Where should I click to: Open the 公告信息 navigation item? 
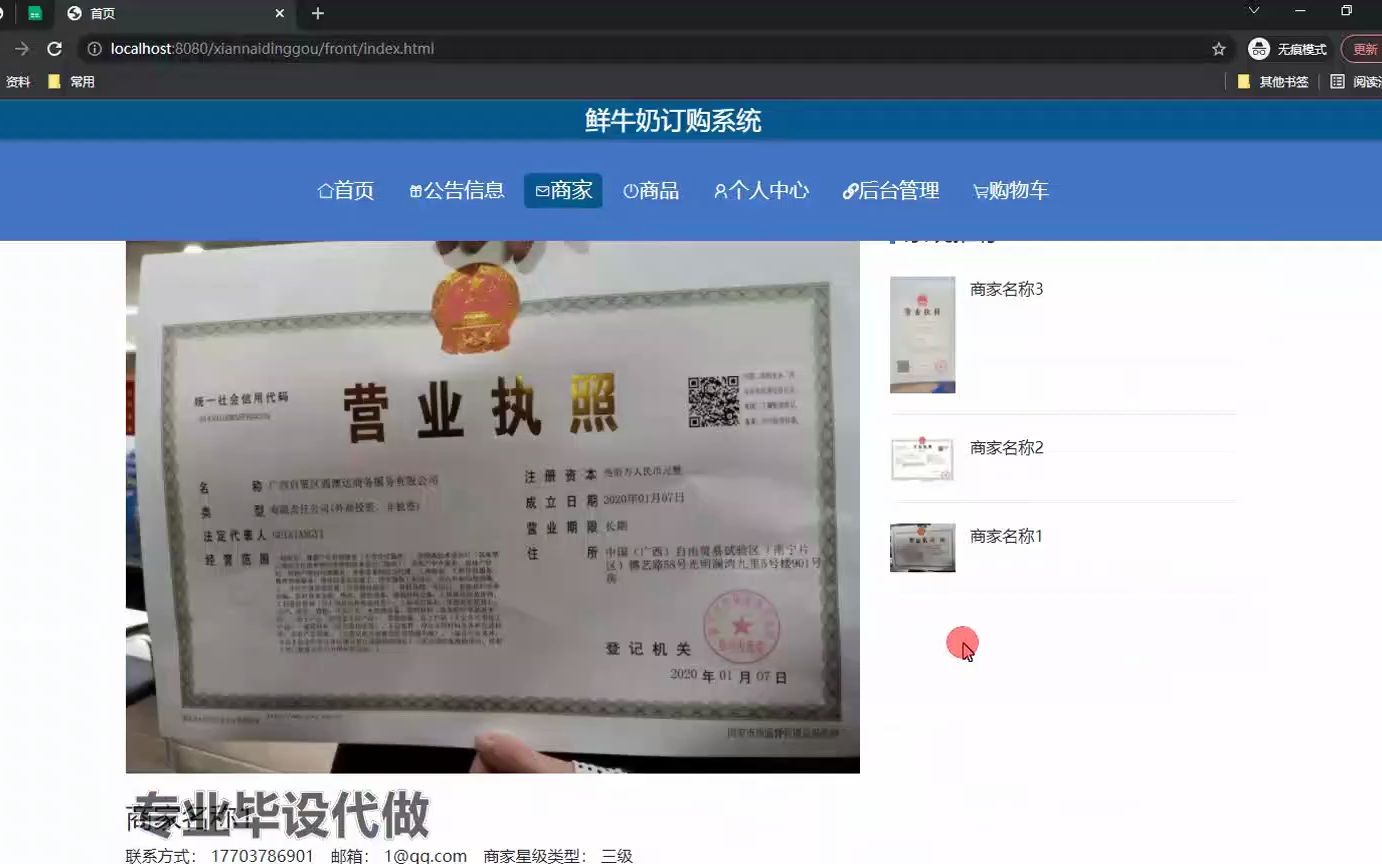pyautogui.click(x=457, y=190)
